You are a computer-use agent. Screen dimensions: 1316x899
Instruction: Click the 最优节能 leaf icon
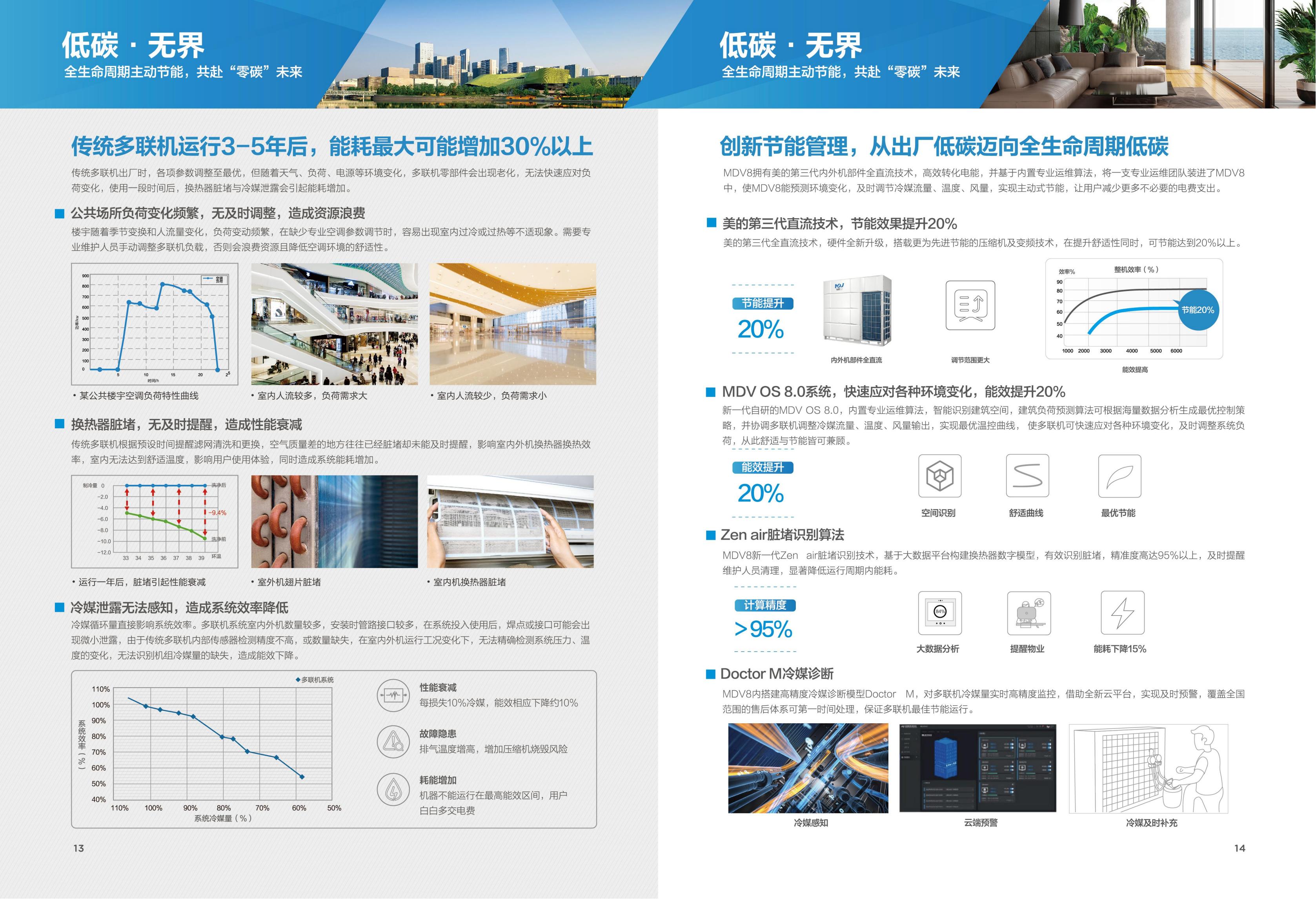(1119, 476)
